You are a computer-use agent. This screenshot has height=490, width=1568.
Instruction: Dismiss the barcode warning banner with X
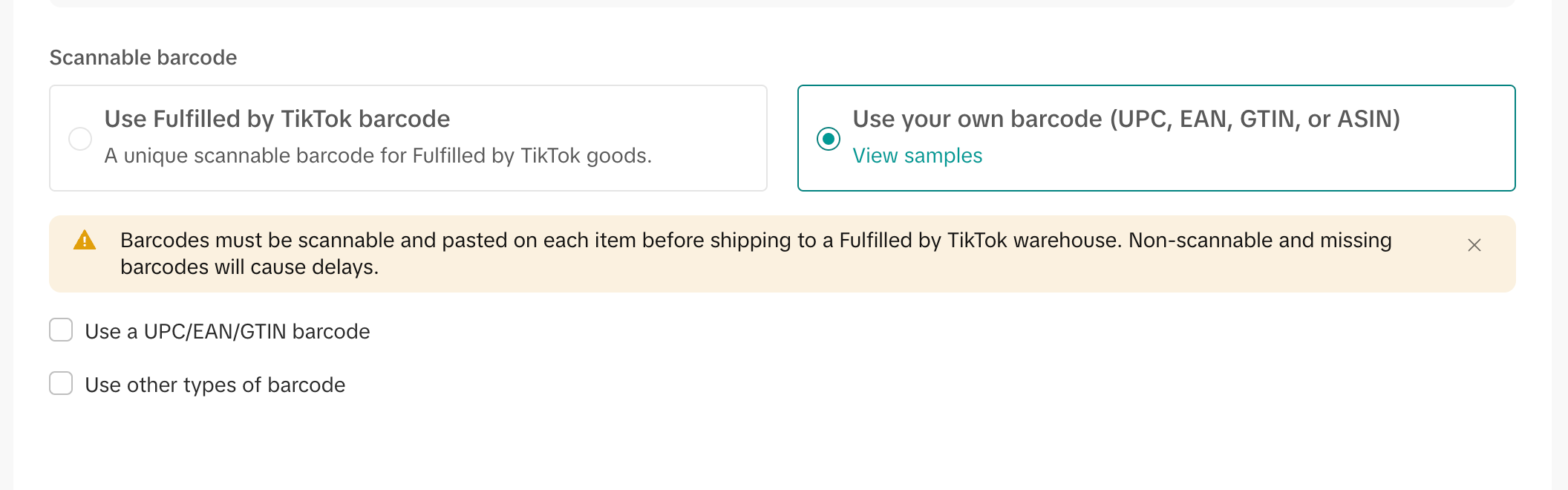point(1474,245)
